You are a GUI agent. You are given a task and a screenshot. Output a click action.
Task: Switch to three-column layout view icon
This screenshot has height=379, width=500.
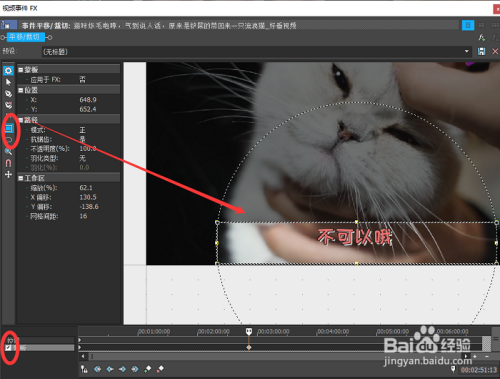pos(495,25)
